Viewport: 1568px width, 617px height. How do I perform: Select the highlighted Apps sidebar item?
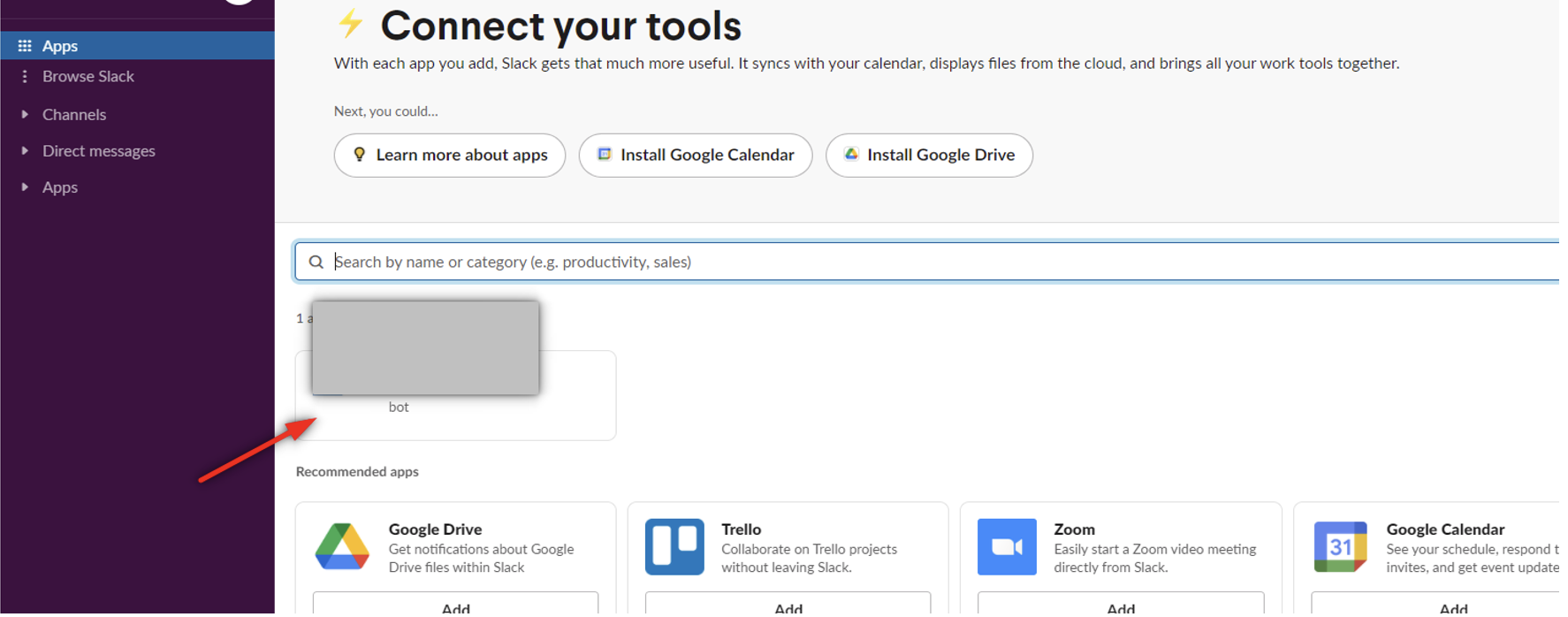coord(60,46)
